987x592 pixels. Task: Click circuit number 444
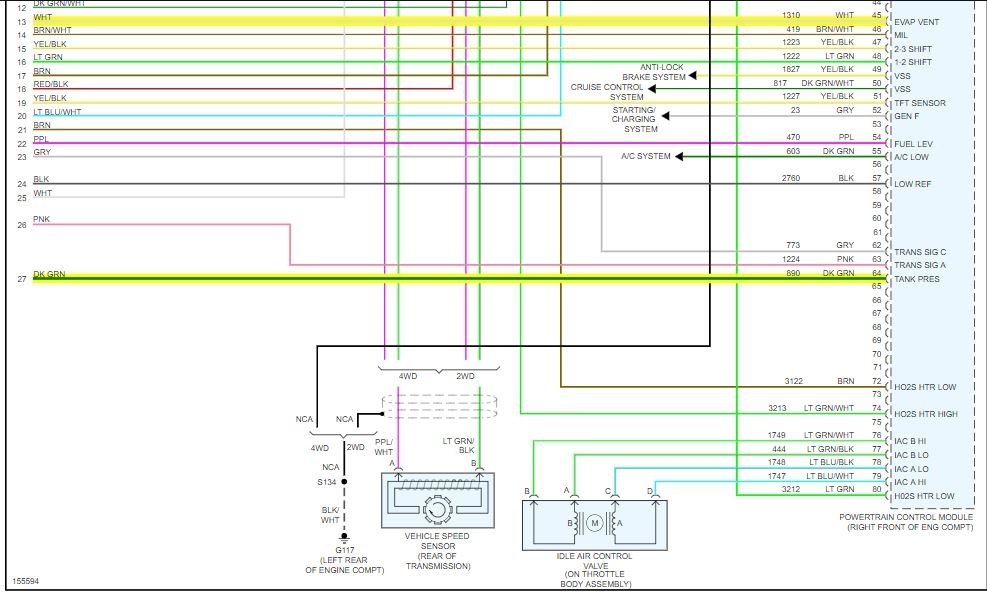tap(779, 449)
